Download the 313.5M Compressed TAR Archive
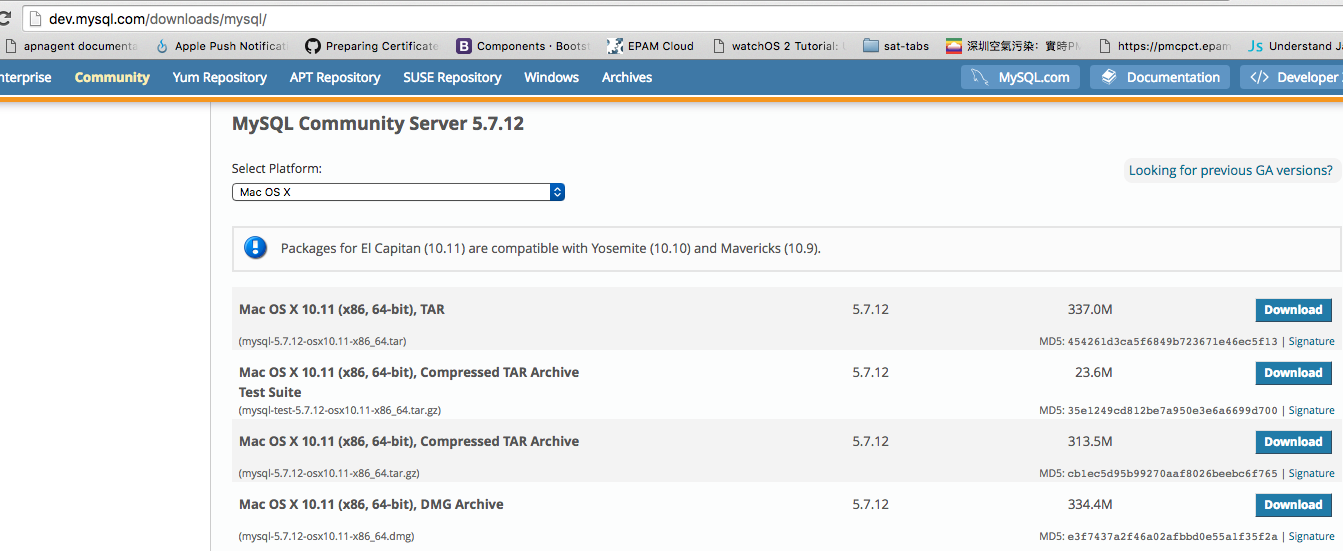The image size is (1343, 551). tap(1293, 442)
